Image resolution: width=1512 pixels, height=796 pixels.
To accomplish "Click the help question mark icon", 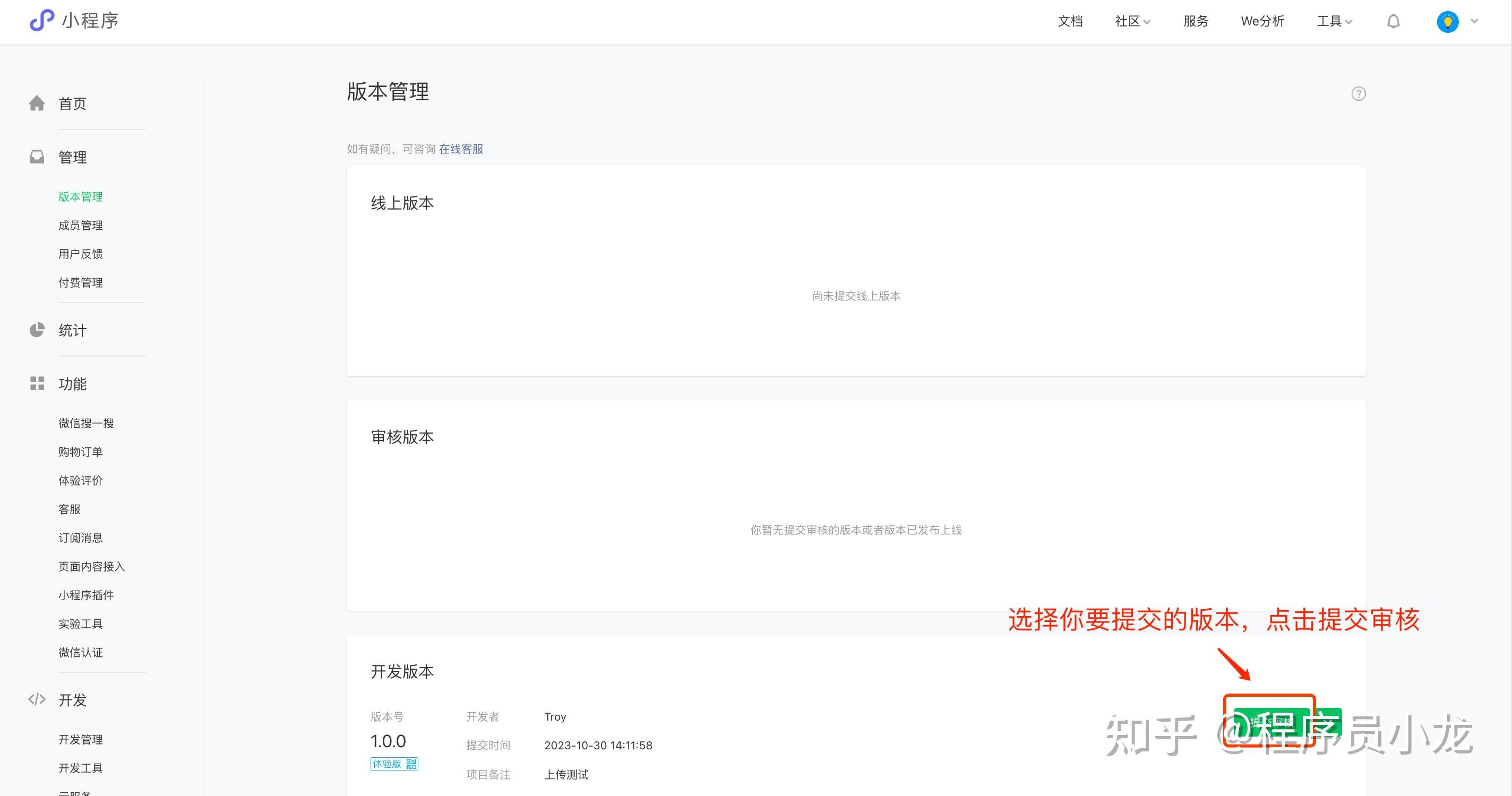I will 1358,94.
